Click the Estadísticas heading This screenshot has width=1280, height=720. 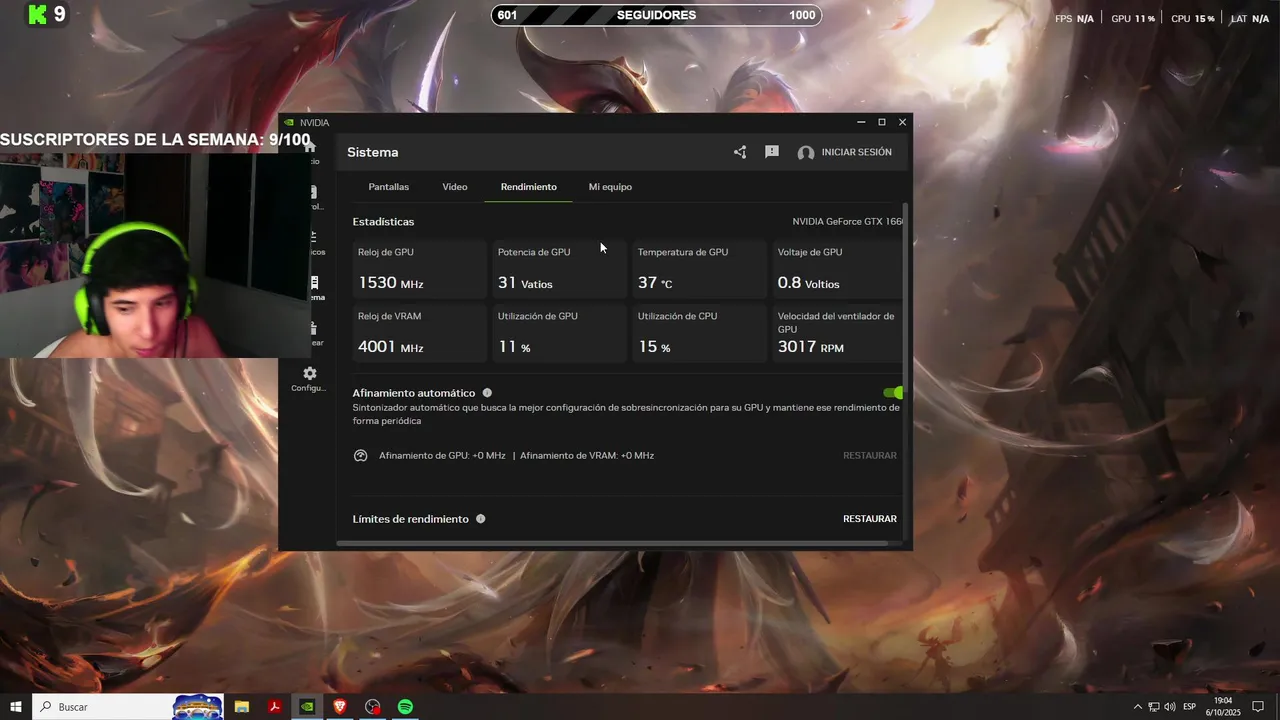coord(383,222)
